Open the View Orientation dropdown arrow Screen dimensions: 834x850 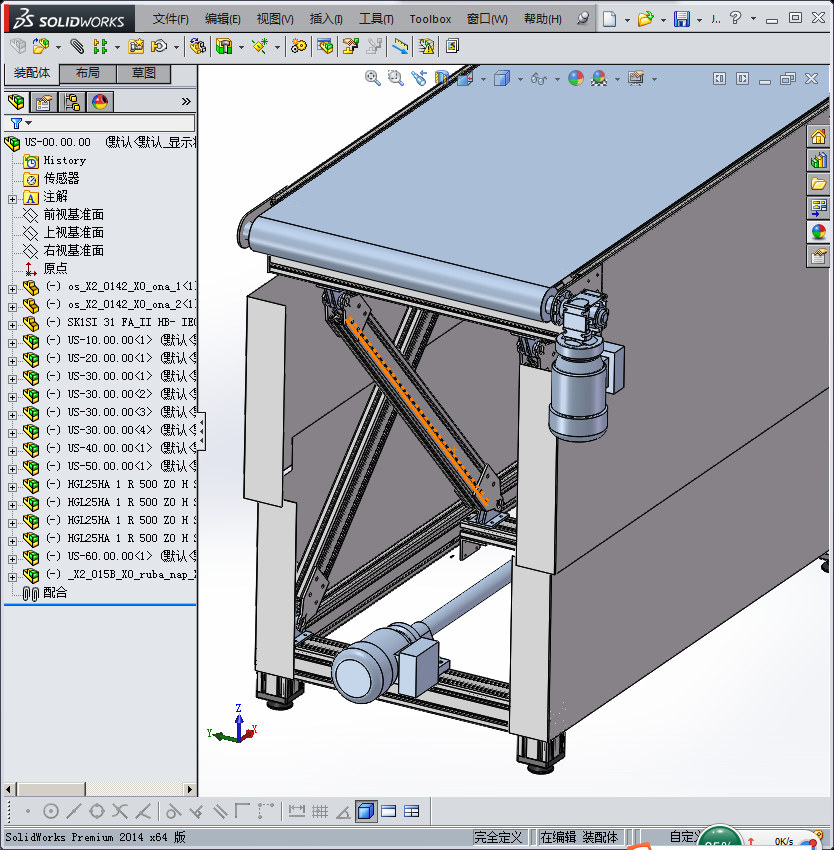click(x=483, y=80)
